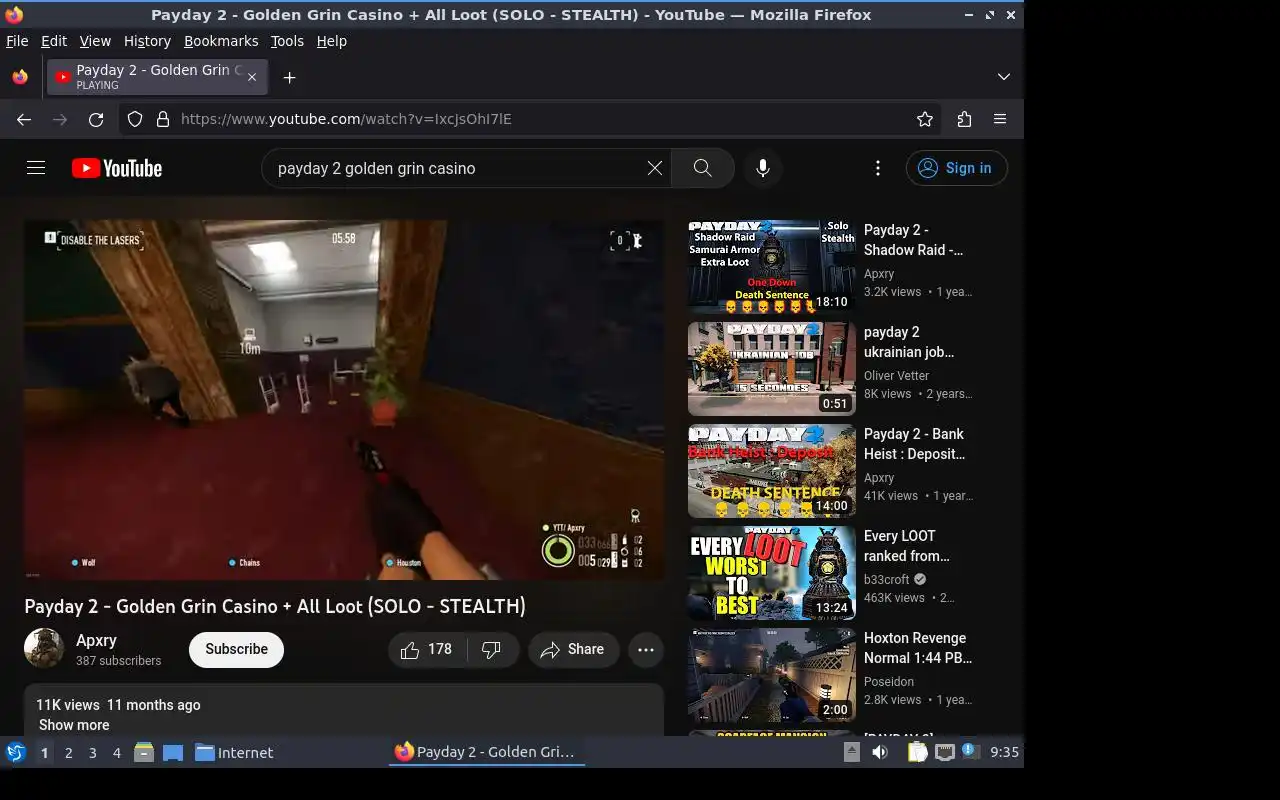The width and height of the screenshot is (1280, 800).
Task: Expand the list all tabs chevron
Action: coord(1004,77)
